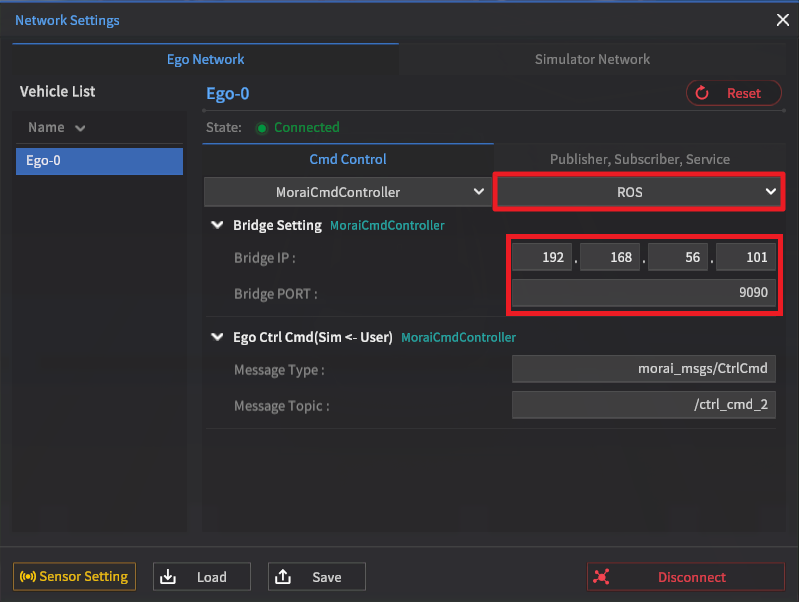Select the Ego Network tab
799x602 pixels.
(x=205, y=60)
